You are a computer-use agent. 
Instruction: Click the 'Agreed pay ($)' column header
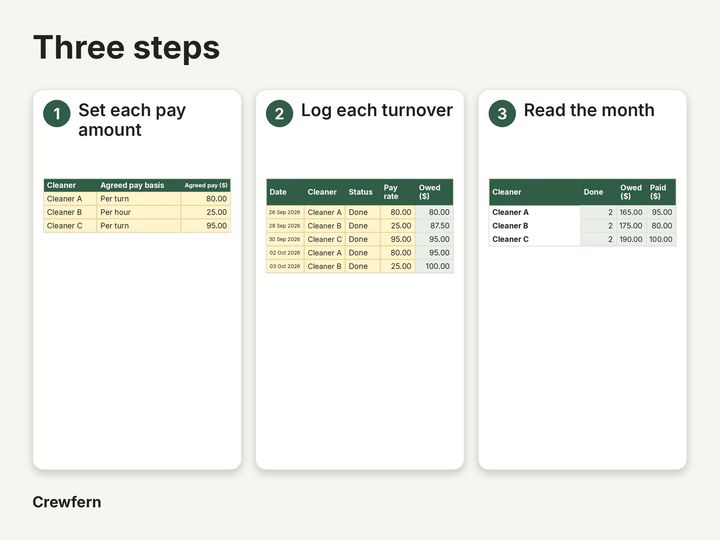coord(206,186)
